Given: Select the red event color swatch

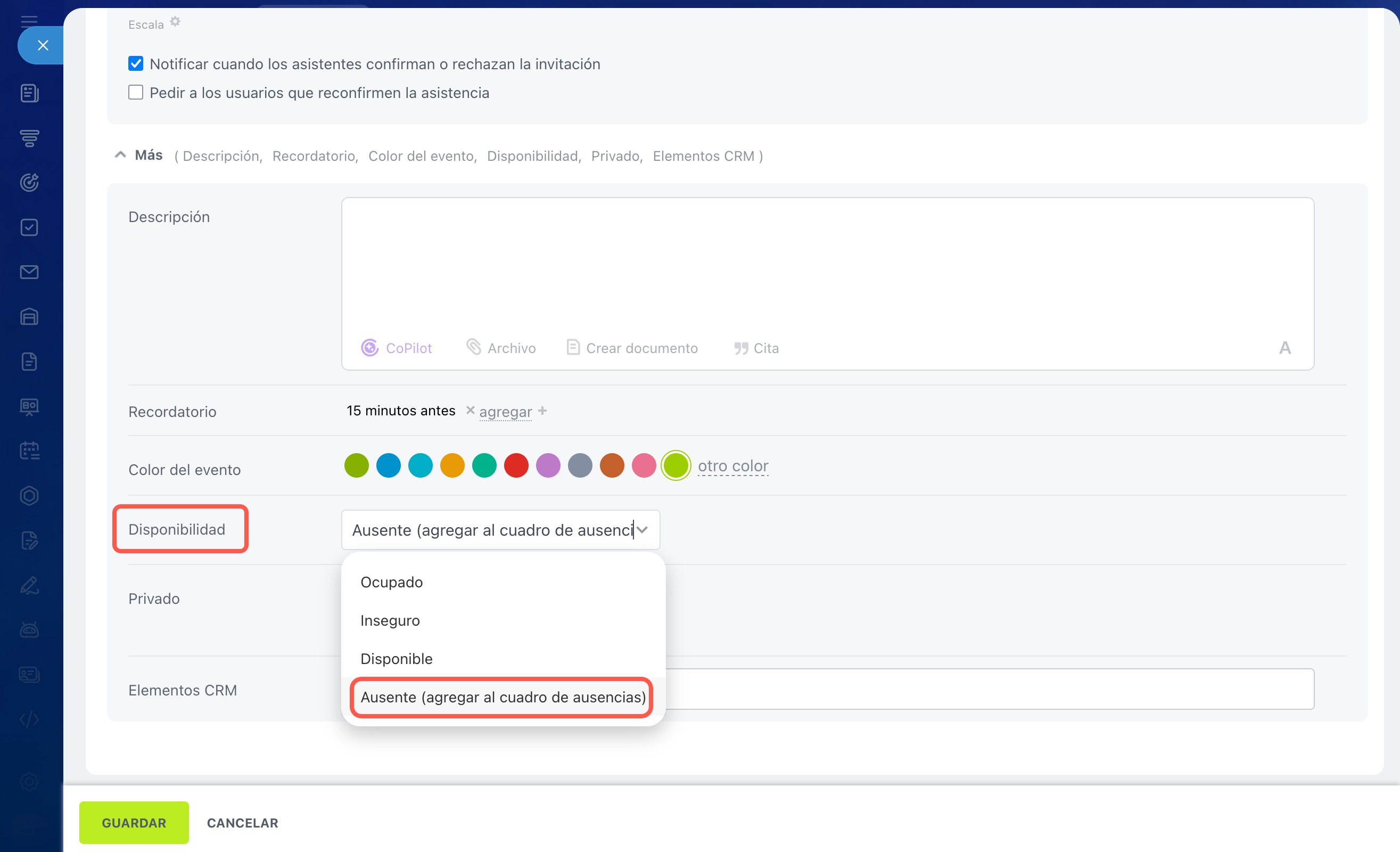Looking at the screenshot, I should click(x=516, y=465).
